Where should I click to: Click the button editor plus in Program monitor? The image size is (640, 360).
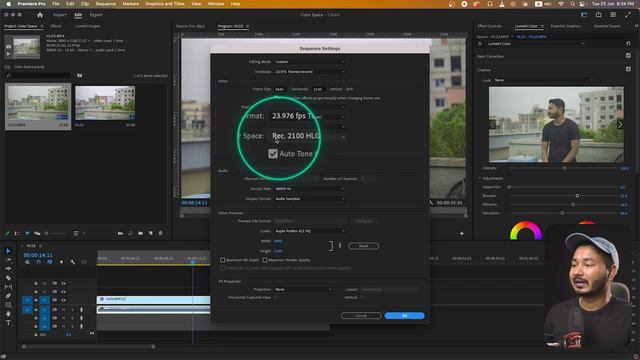point(462,233)
